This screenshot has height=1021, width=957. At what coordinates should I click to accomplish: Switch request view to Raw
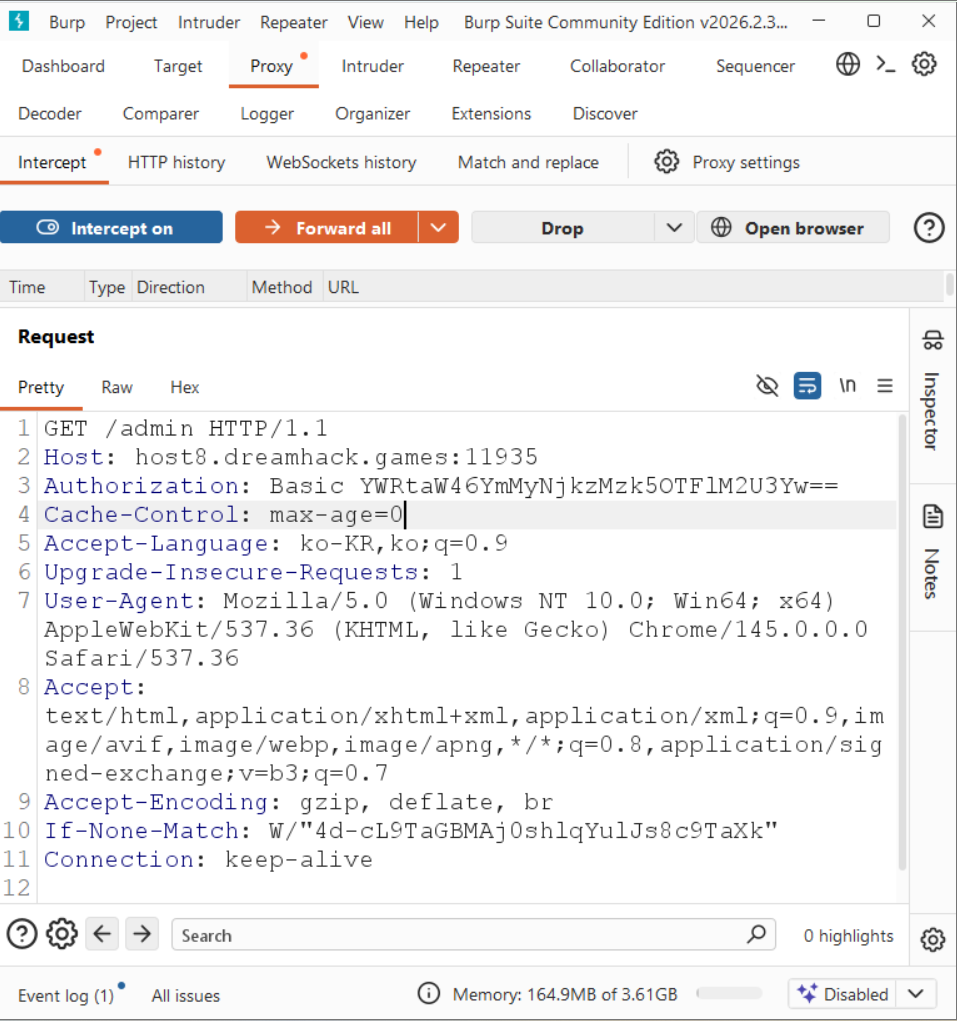117,387
